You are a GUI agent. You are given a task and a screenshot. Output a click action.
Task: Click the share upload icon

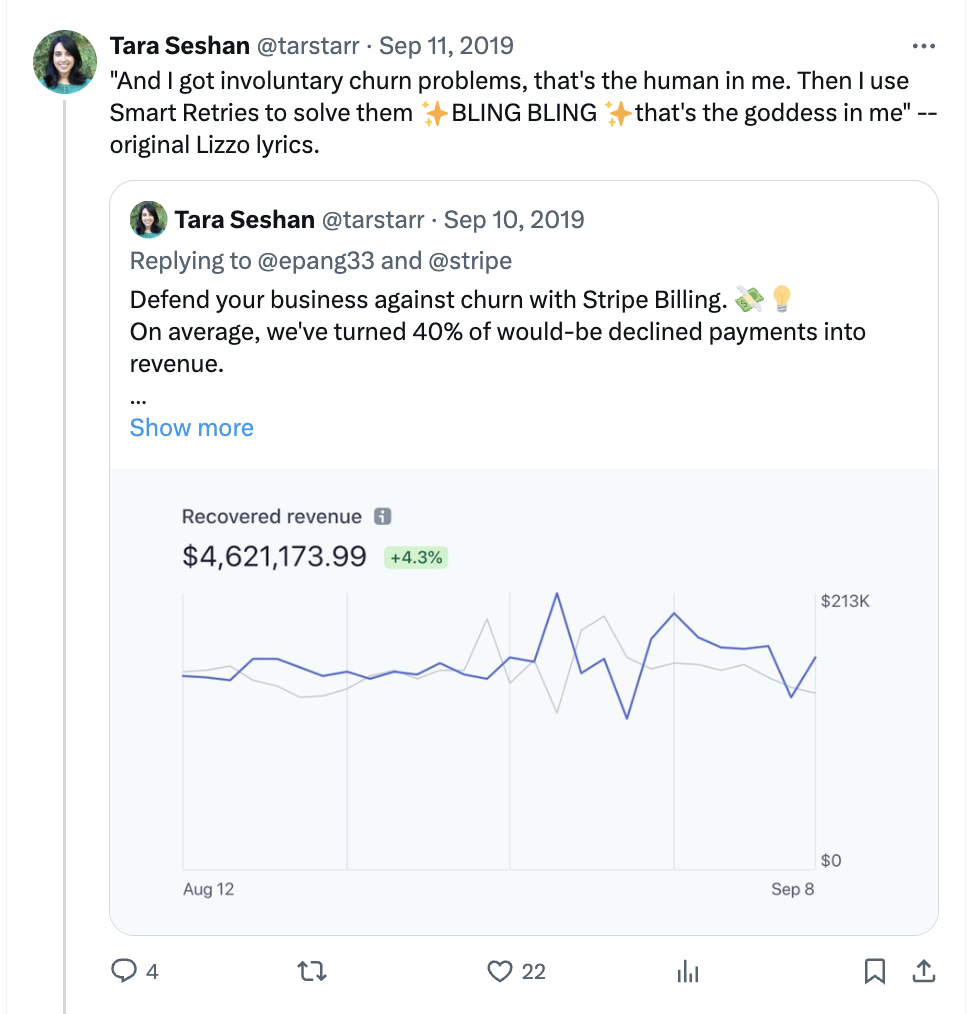(924, 971)
